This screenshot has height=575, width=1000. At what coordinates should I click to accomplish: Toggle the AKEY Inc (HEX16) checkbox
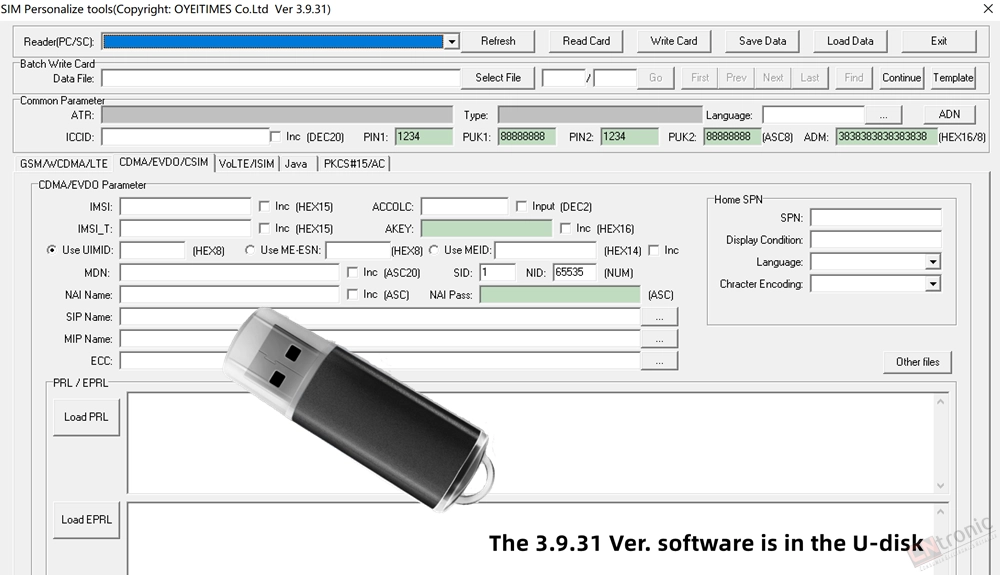tap(565, 228)
